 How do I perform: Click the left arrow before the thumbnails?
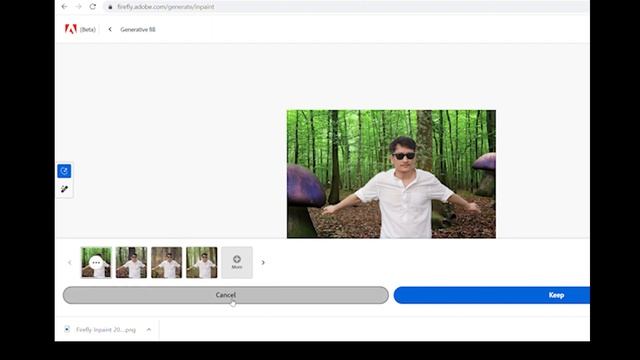coord(69,262)
